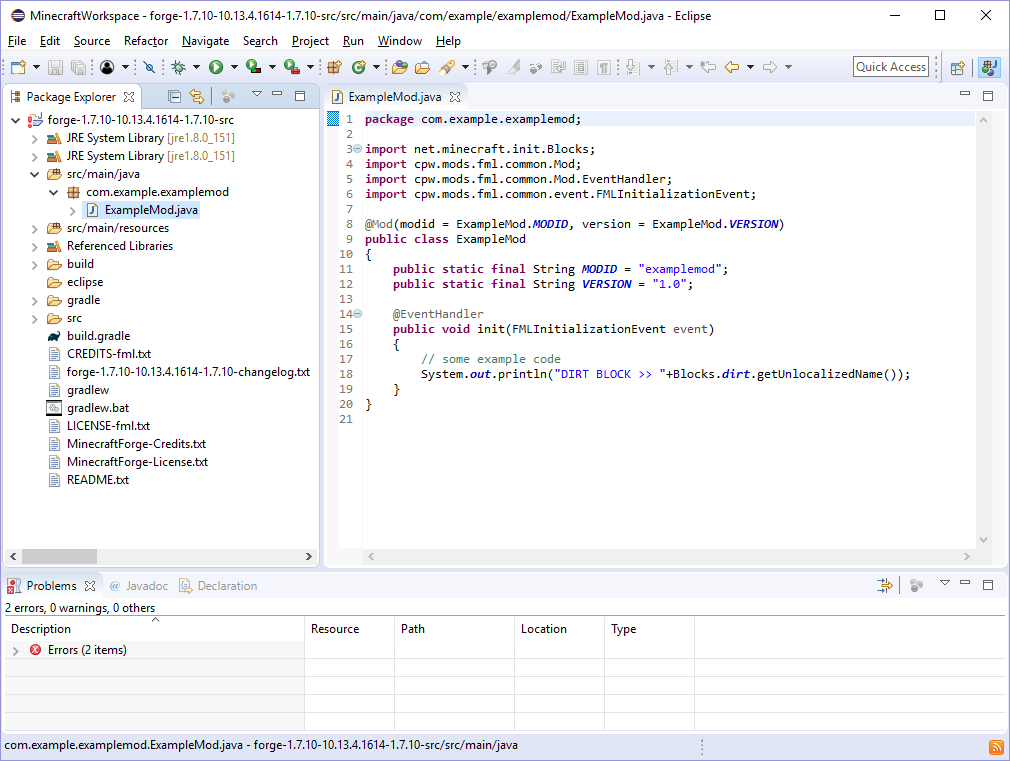Open the Refactor menu
Screen dimensions: 1010x761
pyautogui.click(x=146, y=41)
